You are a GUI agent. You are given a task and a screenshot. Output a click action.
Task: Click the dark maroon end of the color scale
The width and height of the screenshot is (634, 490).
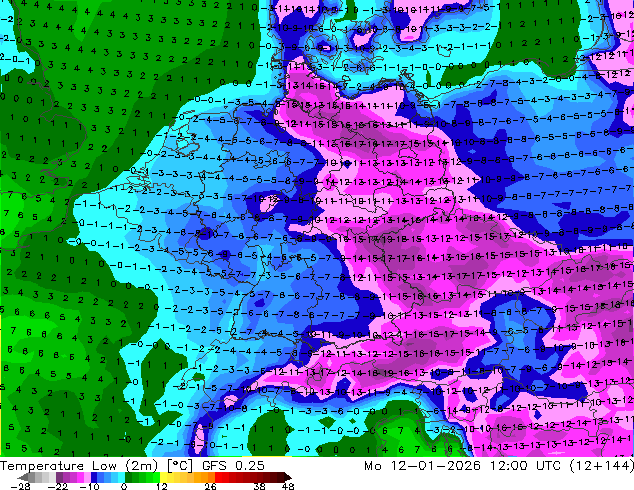coord(284,477)
